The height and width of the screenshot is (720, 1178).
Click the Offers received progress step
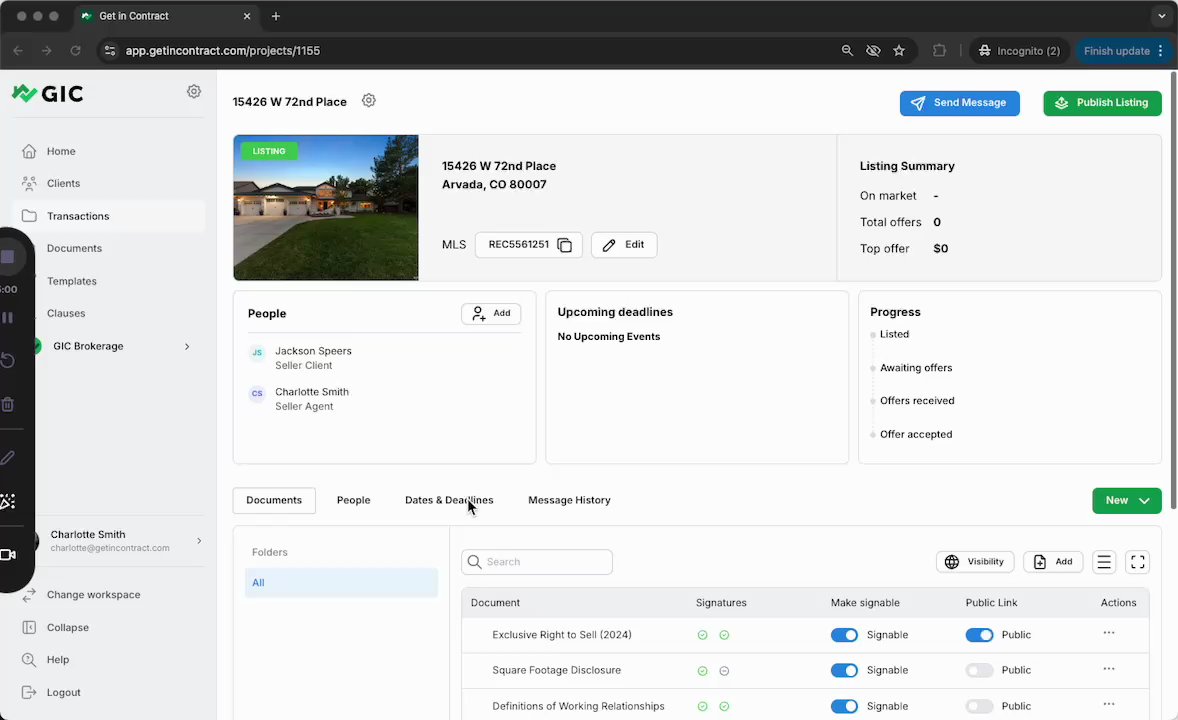click(x=917, y=401)
